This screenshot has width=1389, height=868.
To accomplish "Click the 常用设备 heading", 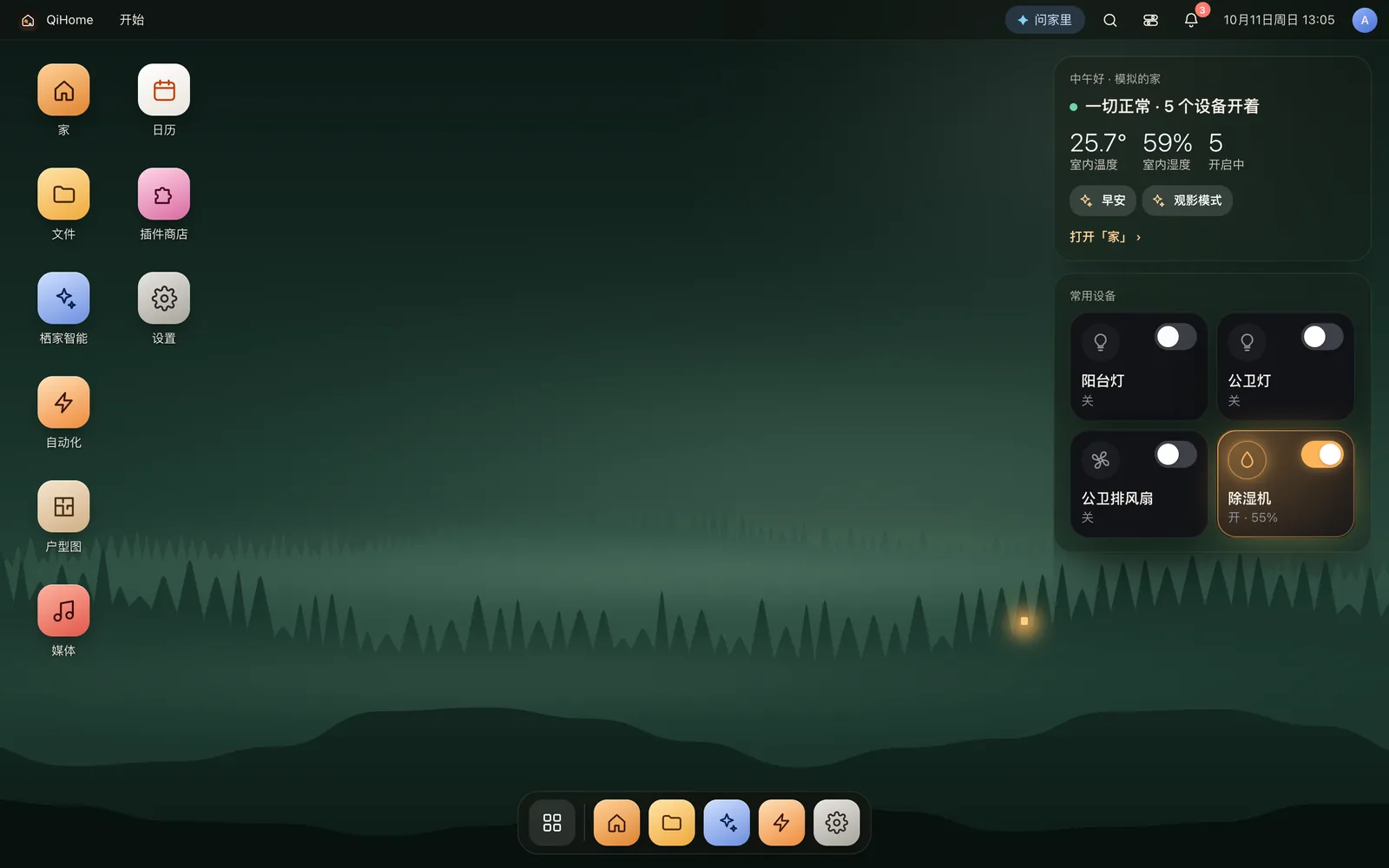I will pyautogui.click(x=1092, y=296).
